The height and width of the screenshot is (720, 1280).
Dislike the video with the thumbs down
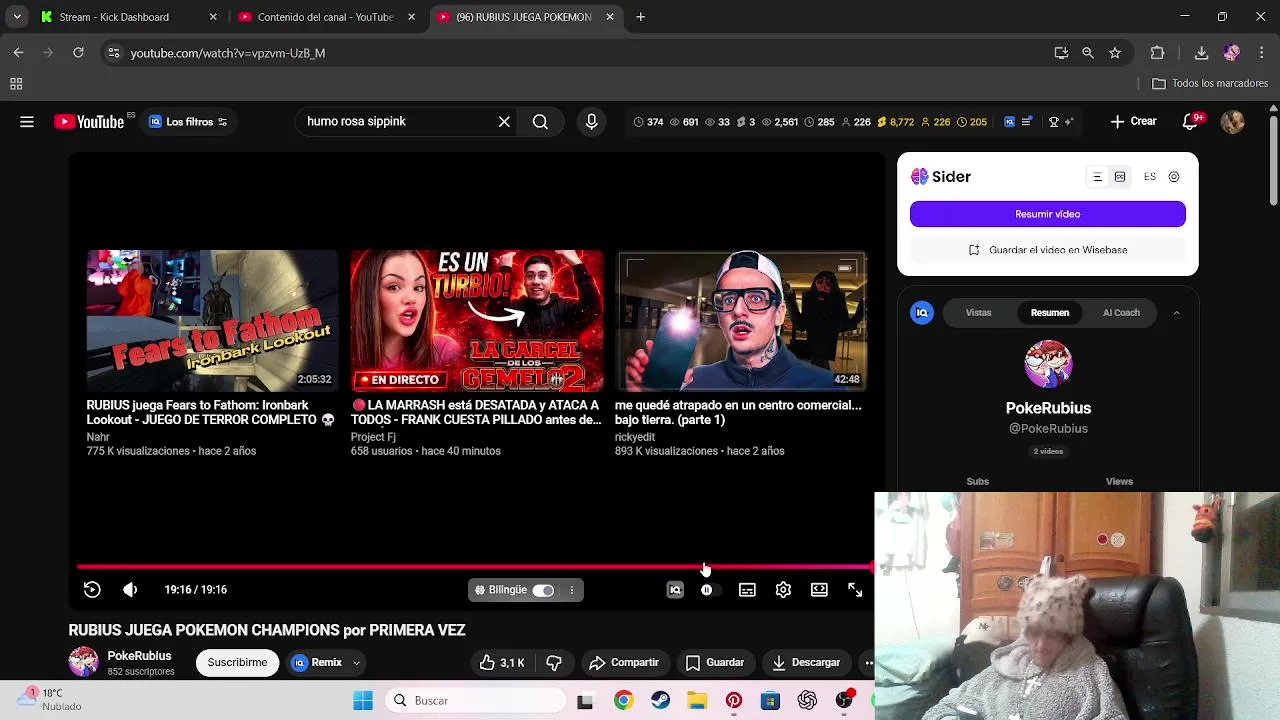click(554, 662)
